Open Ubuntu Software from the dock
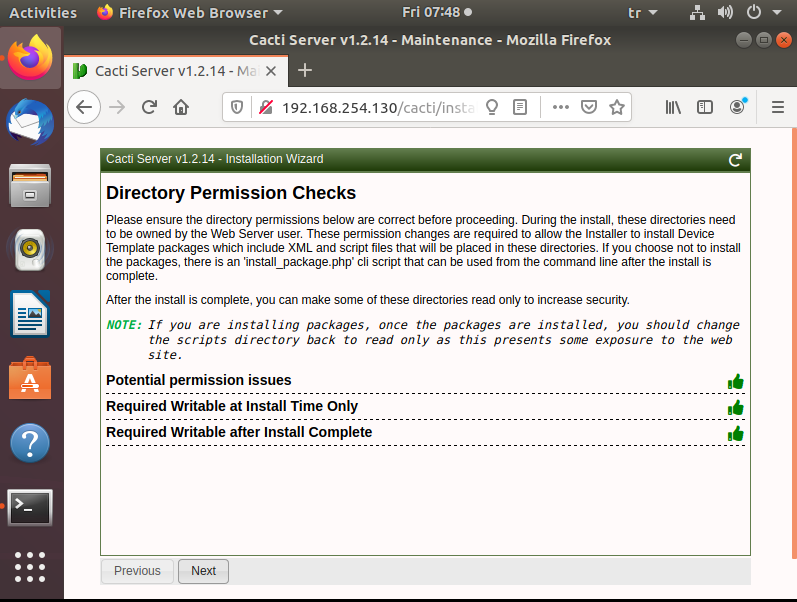Screen dimensions: 797x602 coord(30,378)
